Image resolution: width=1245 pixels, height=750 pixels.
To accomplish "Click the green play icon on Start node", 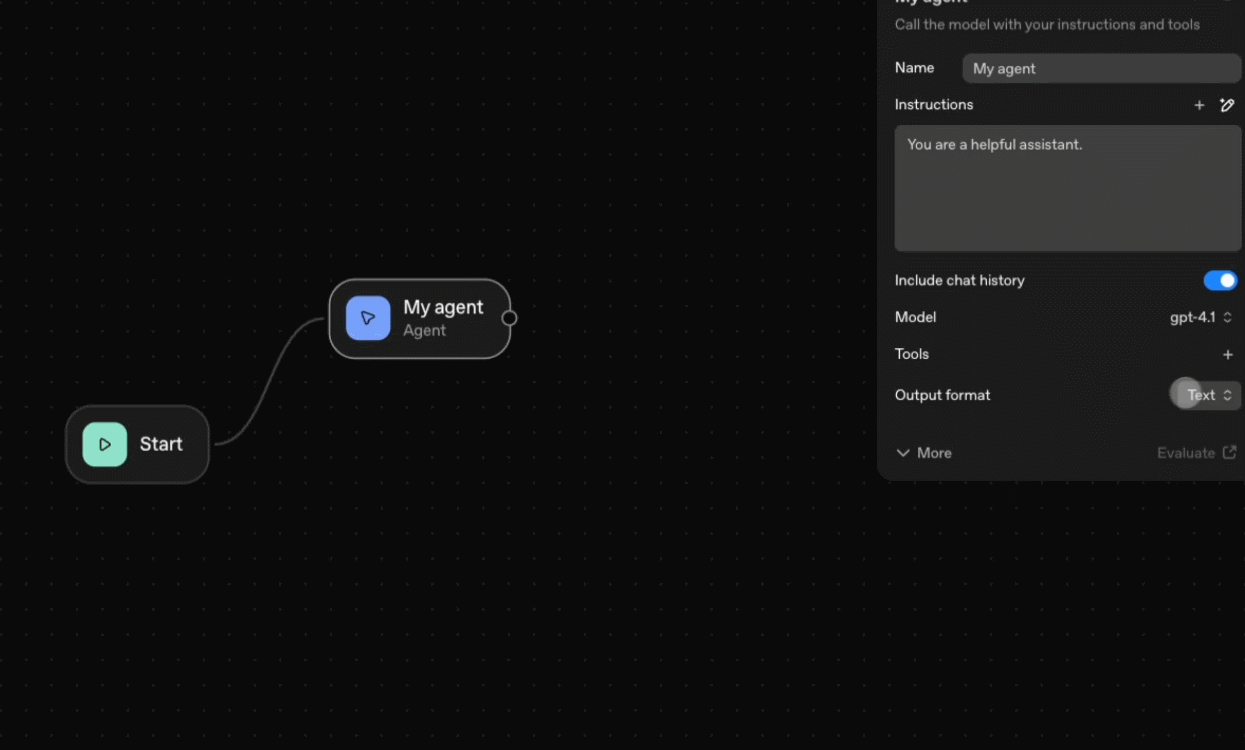I will click(x=105, y=445).
